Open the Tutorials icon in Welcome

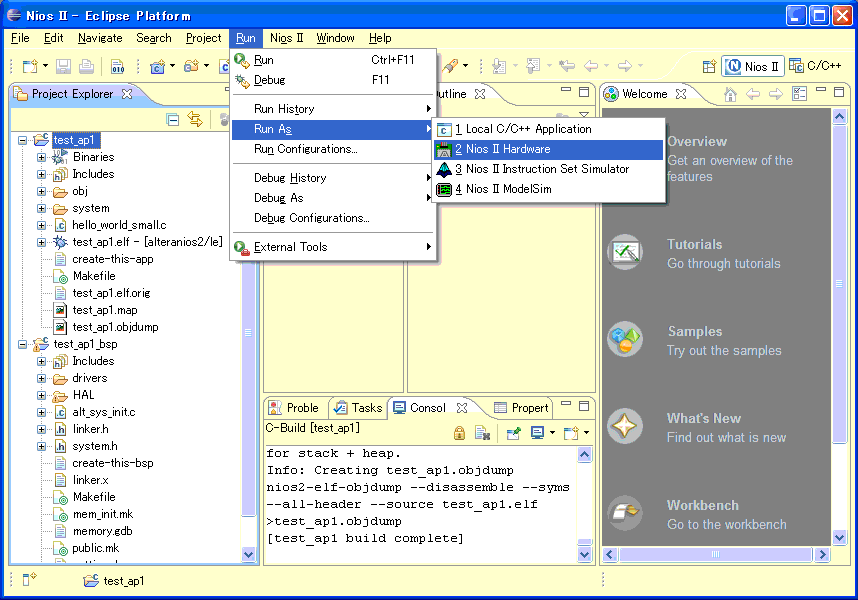tap(625, 252)
